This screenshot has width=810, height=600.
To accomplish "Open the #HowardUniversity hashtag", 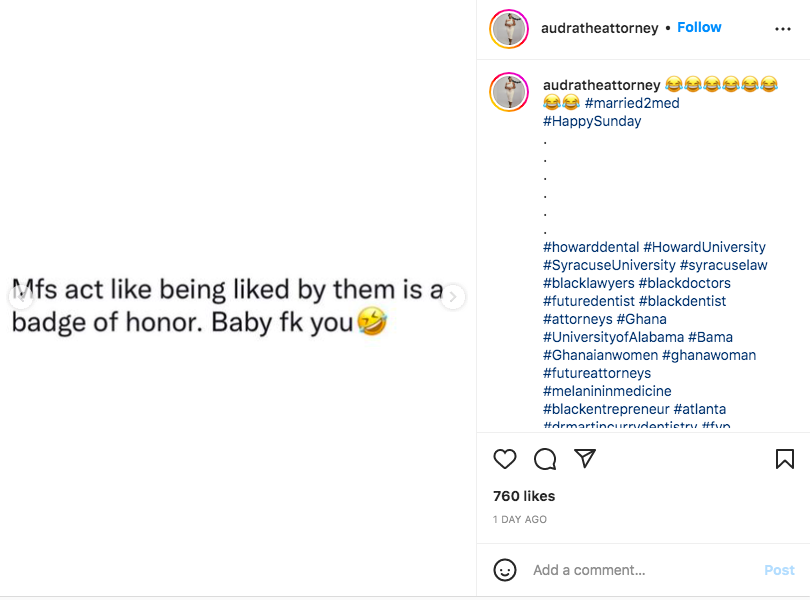I will 705,247.
